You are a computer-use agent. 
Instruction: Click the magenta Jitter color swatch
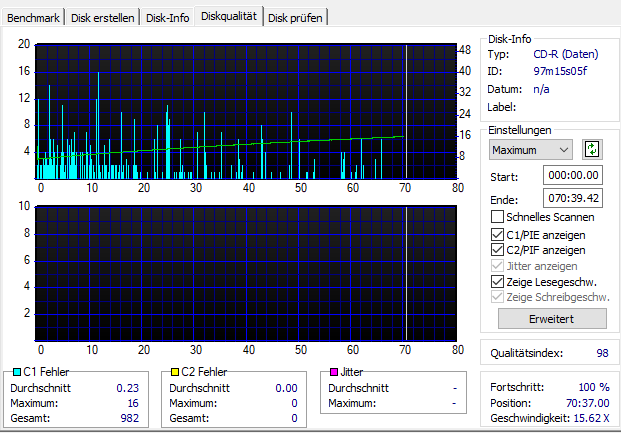(x=334, y=372)
